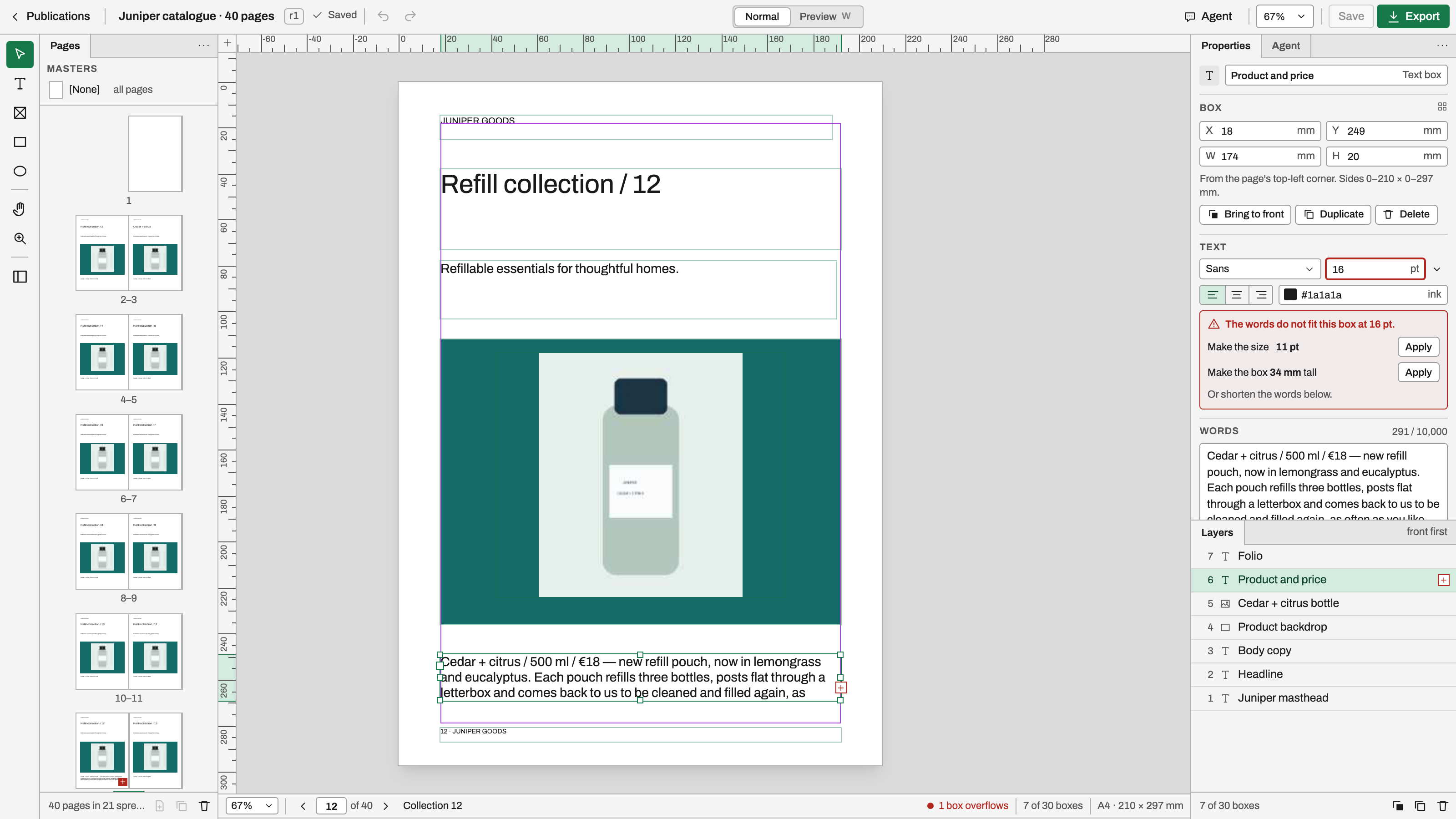The height and width of the screenshot is (819, 1456).
Task: Click the X position field
Action: click(x=1260, y=131)
